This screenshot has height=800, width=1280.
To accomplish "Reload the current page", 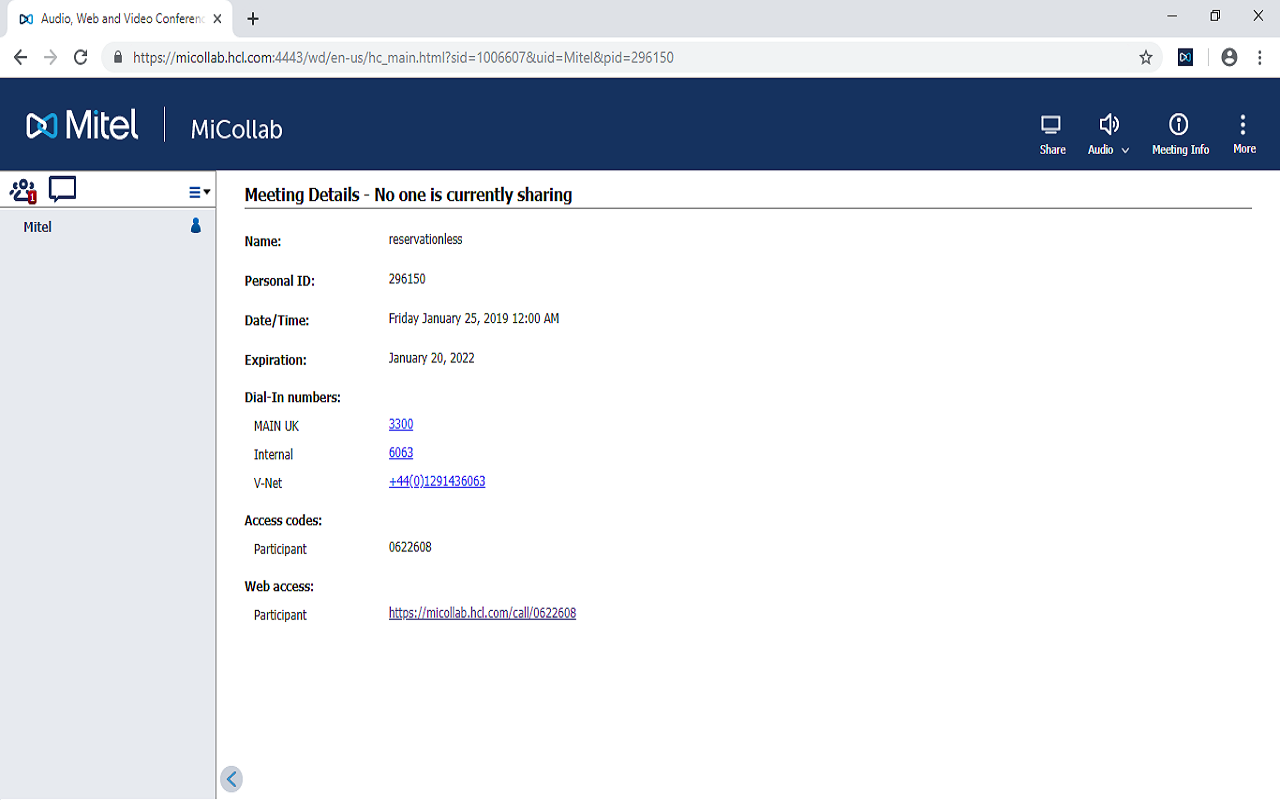I will [81, 57].
